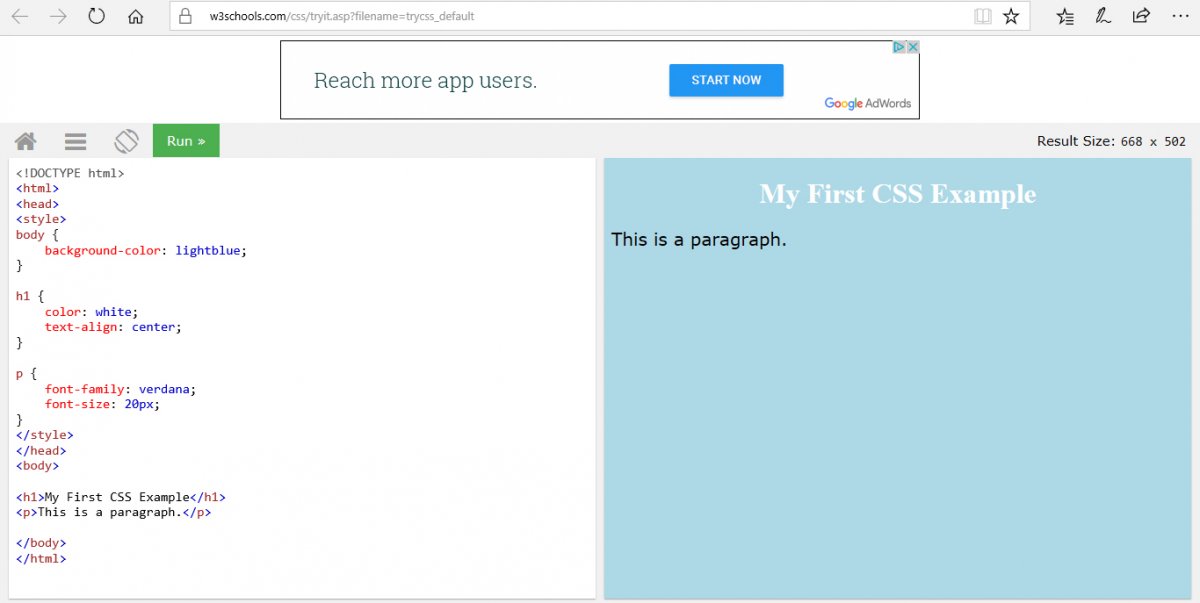
Task: Open the Settings and more ellipsis menu
Action: 1179,16
